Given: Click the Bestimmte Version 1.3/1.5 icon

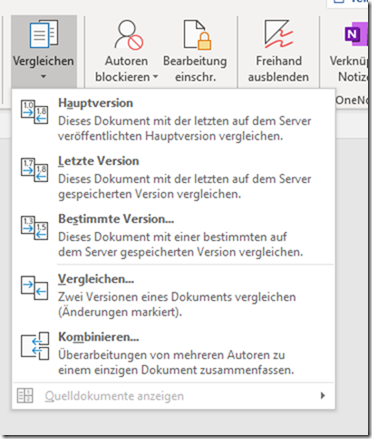Looking at the screenshot, I should pyautogui.click(x=35, y=228).
